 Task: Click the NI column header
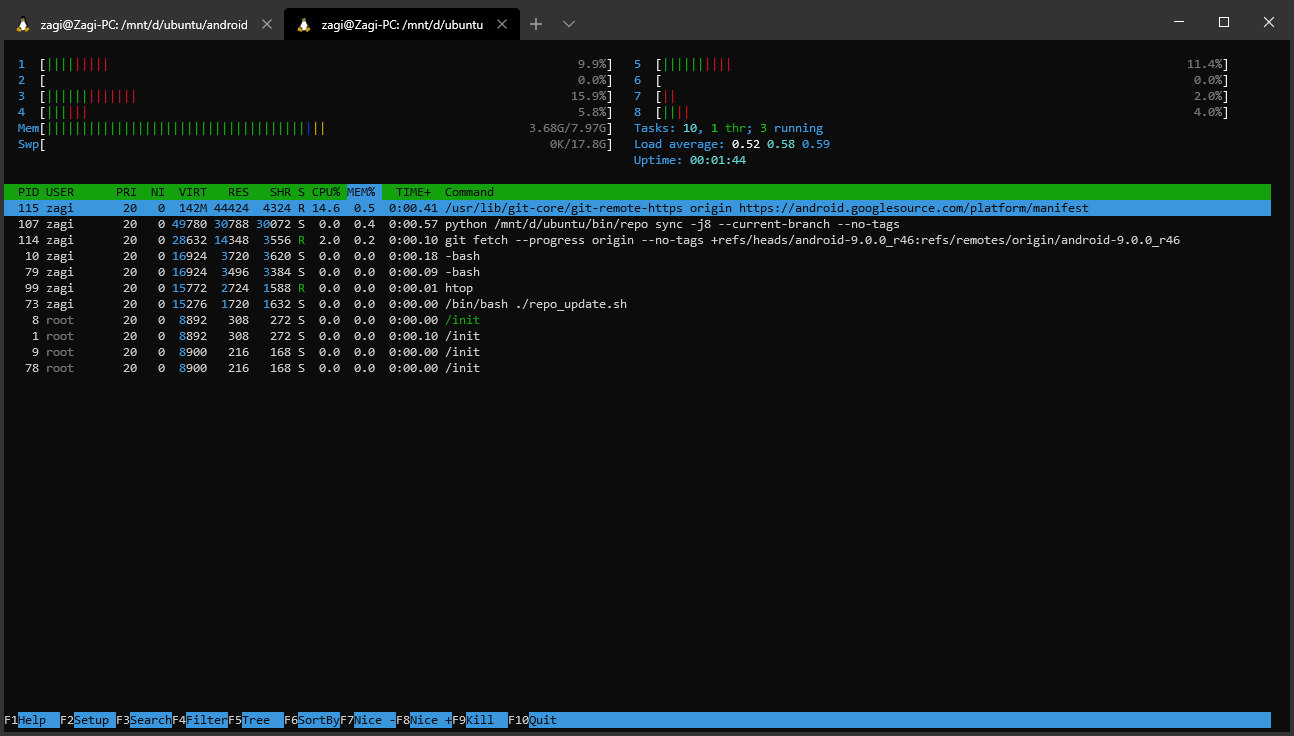click(158, 192)
